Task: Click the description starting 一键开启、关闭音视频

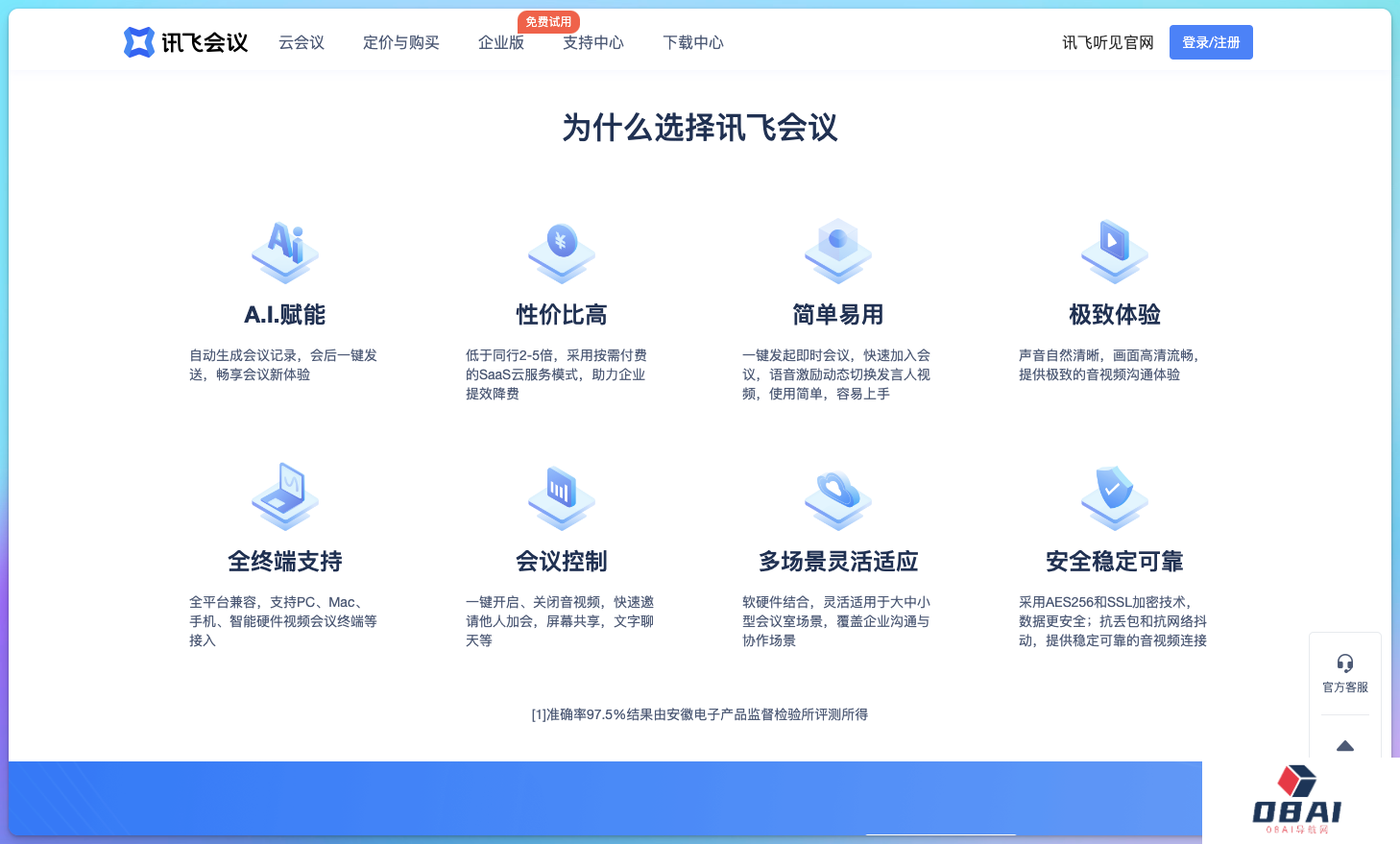Action: coord(560,621)
